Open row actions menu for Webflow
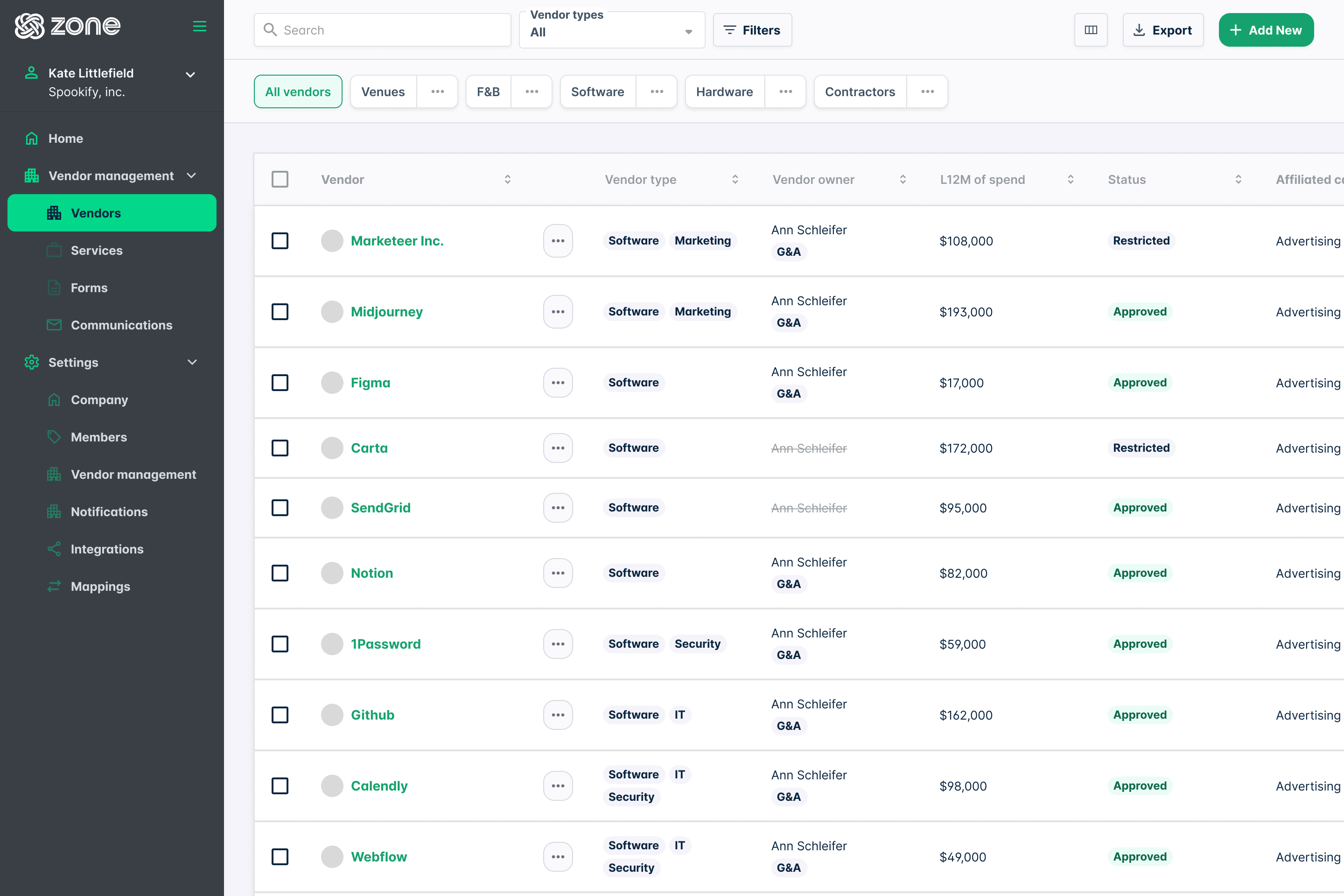 tap(558, 857)
